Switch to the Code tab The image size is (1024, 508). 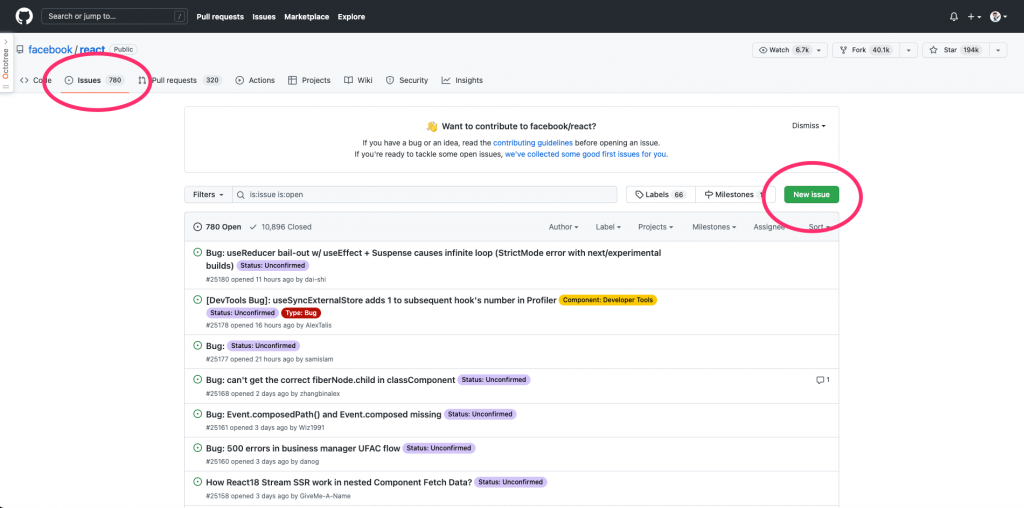pos(36,80)
